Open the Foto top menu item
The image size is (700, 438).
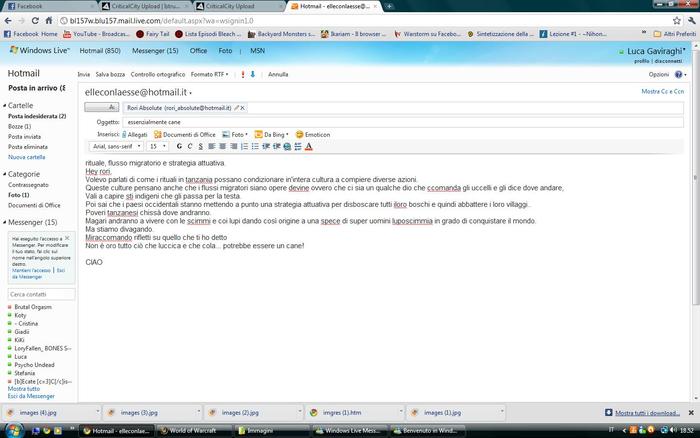(225, 51)
